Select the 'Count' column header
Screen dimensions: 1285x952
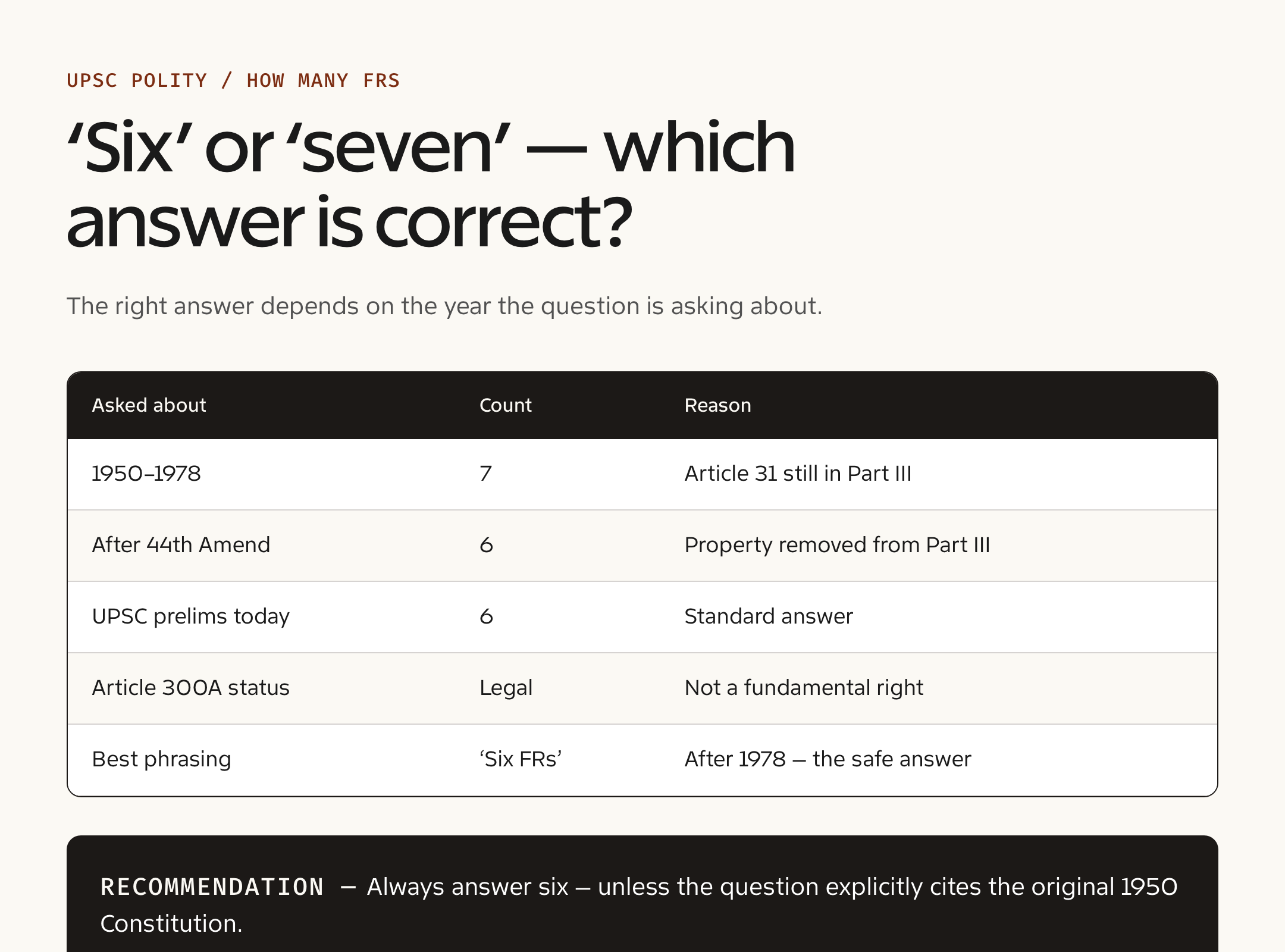[506, 405]
